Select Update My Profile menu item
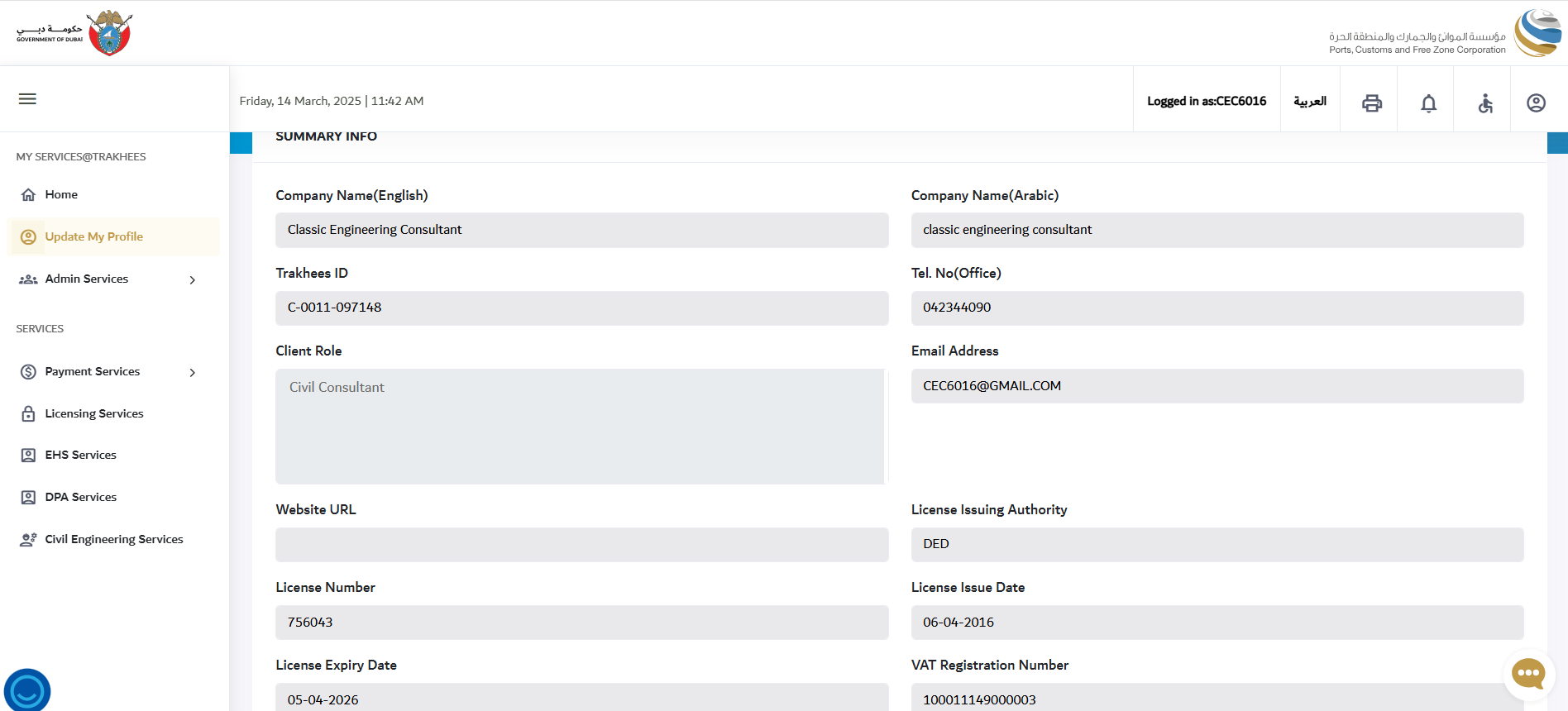This screenshot has width=1568, height=711. tap(93, 237)
